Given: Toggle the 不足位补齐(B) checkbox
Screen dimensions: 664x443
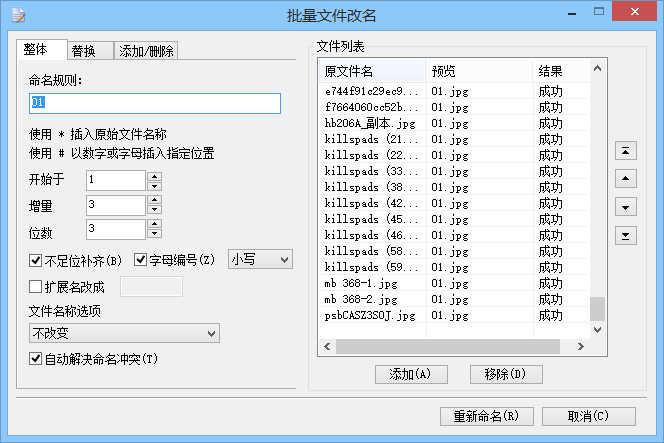Looking at the screenshot, I should click(36, 260).
